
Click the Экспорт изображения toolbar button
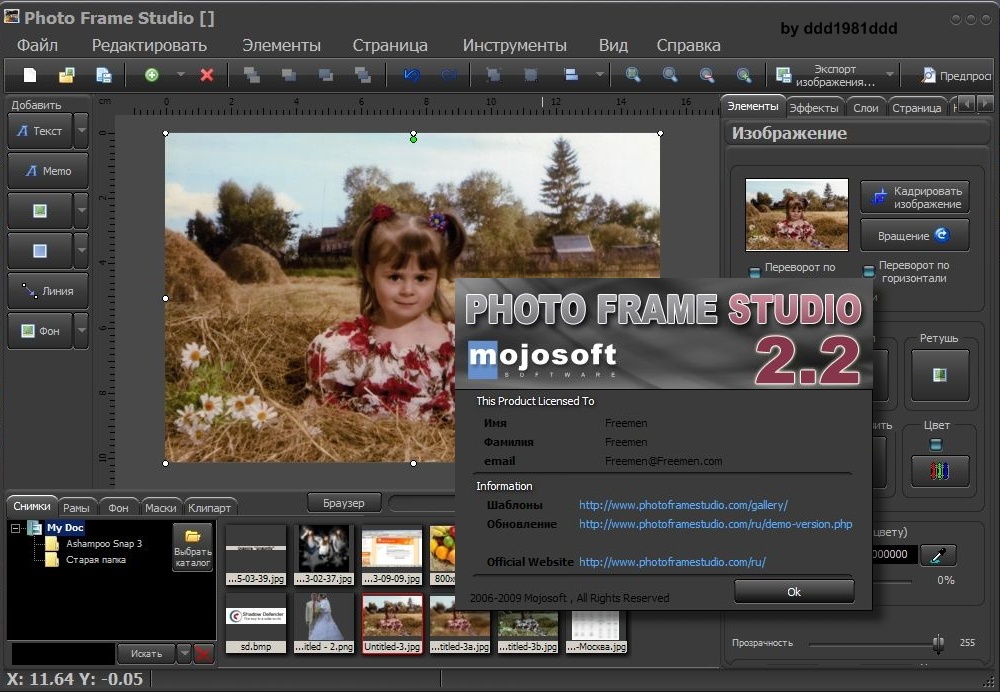click(x=828, y=75)
